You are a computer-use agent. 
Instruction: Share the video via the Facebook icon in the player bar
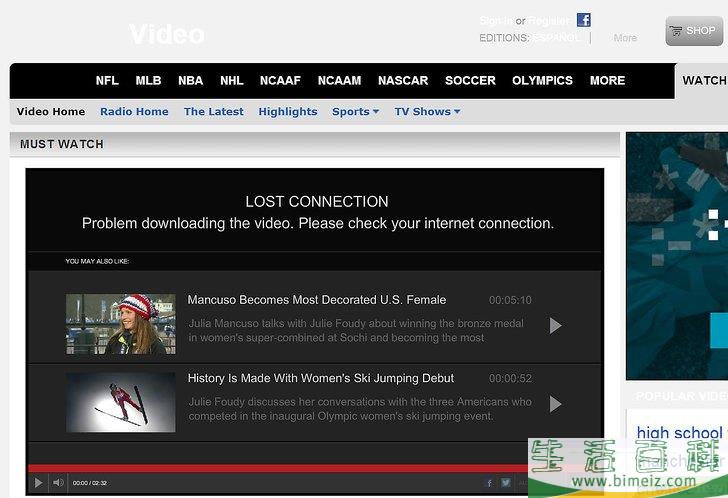pos(489,483)
